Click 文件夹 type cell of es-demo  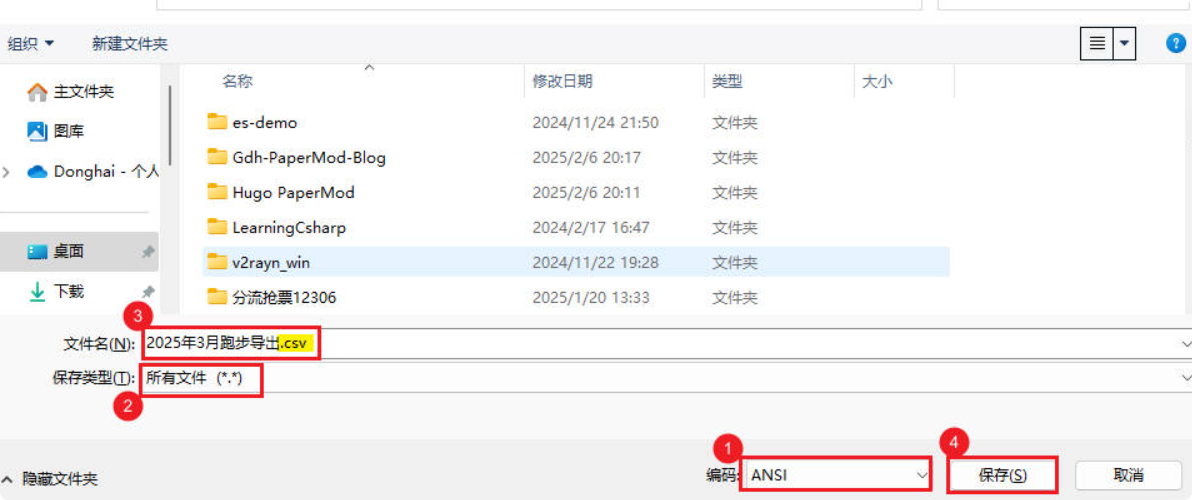click(x=734, y=122)
